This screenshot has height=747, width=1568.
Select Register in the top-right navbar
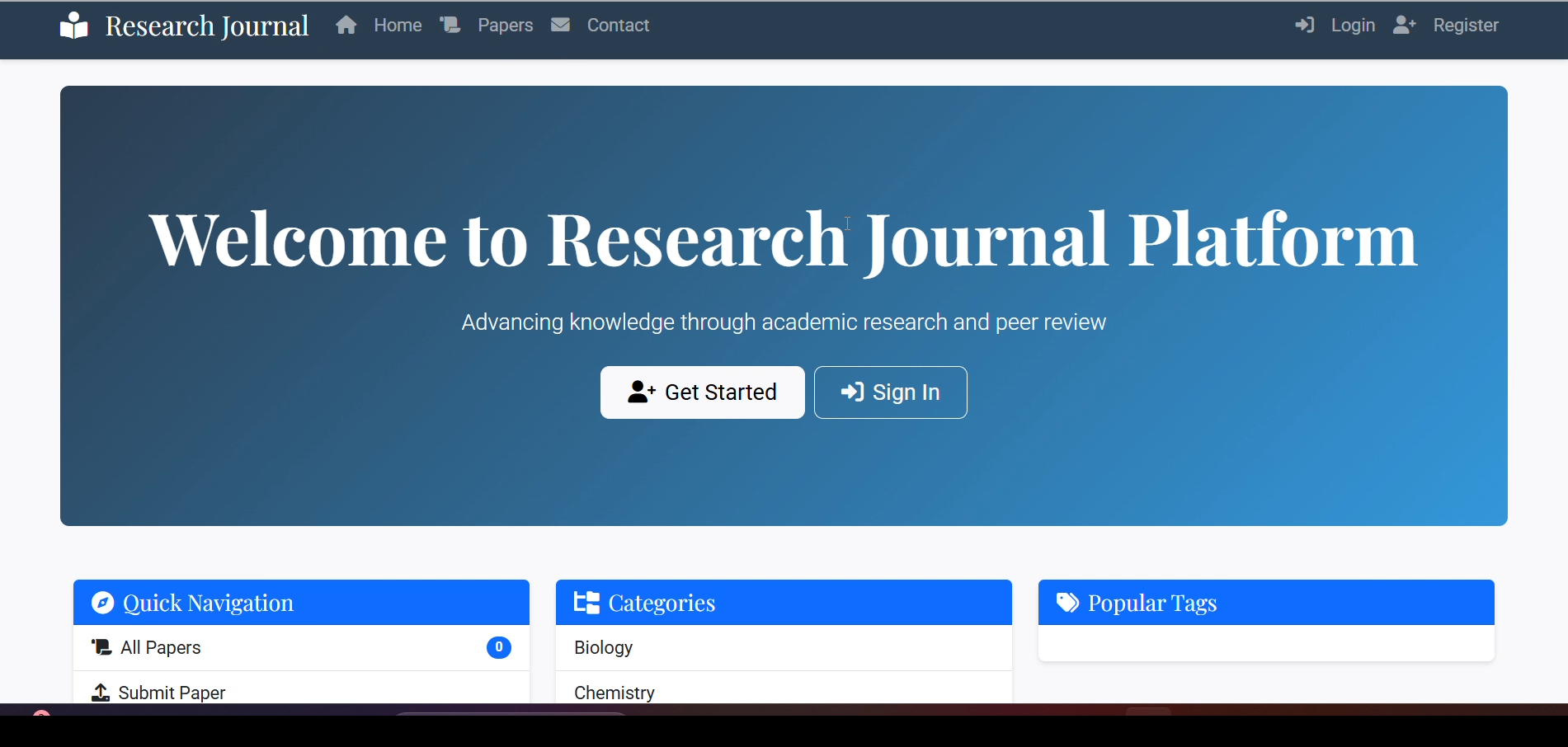coord(1466,25)
